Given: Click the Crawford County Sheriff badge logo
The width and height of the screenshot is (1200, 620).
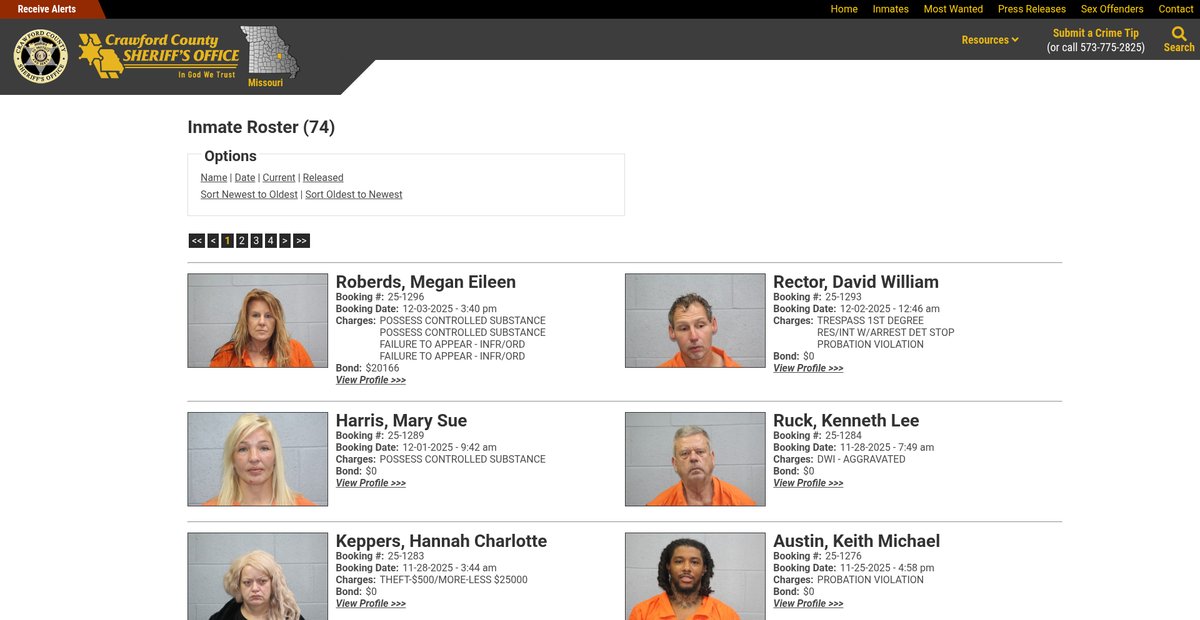Looking at the screenshot, I should click(x=41, y=56).
